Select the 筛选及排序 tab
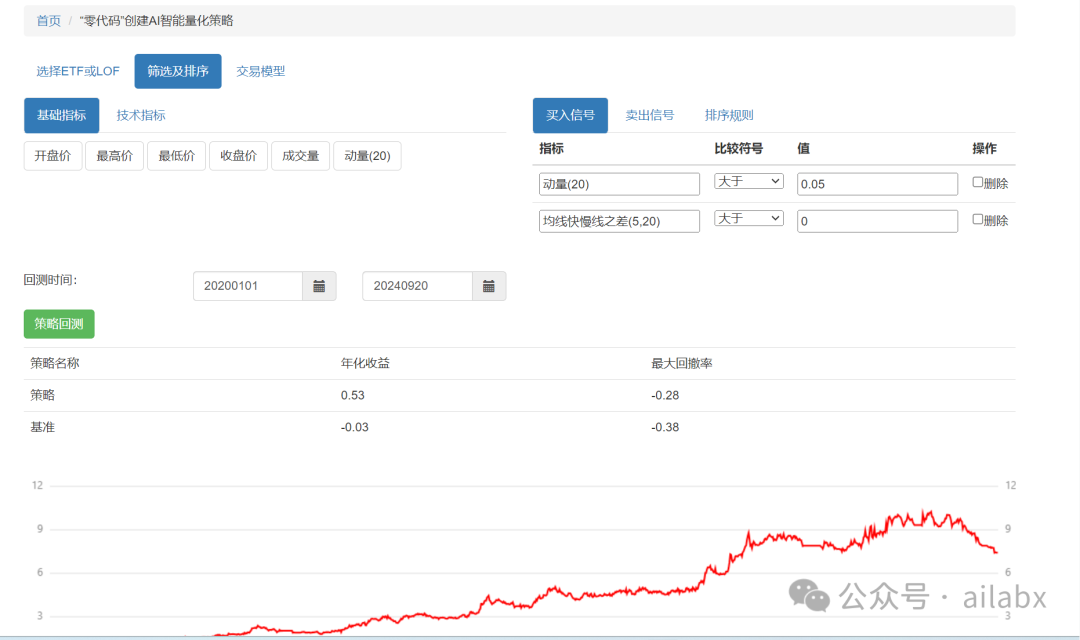This screenshot has width=1080, height=640. (178, 71)
